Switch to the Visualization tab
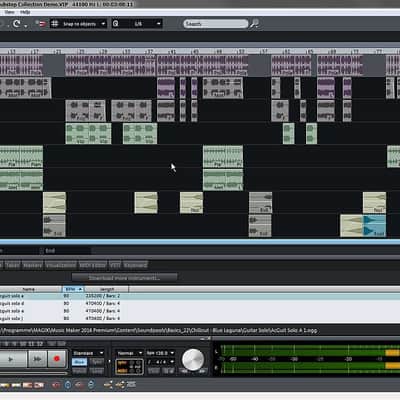400x400 pixels. tap(61, 265)
